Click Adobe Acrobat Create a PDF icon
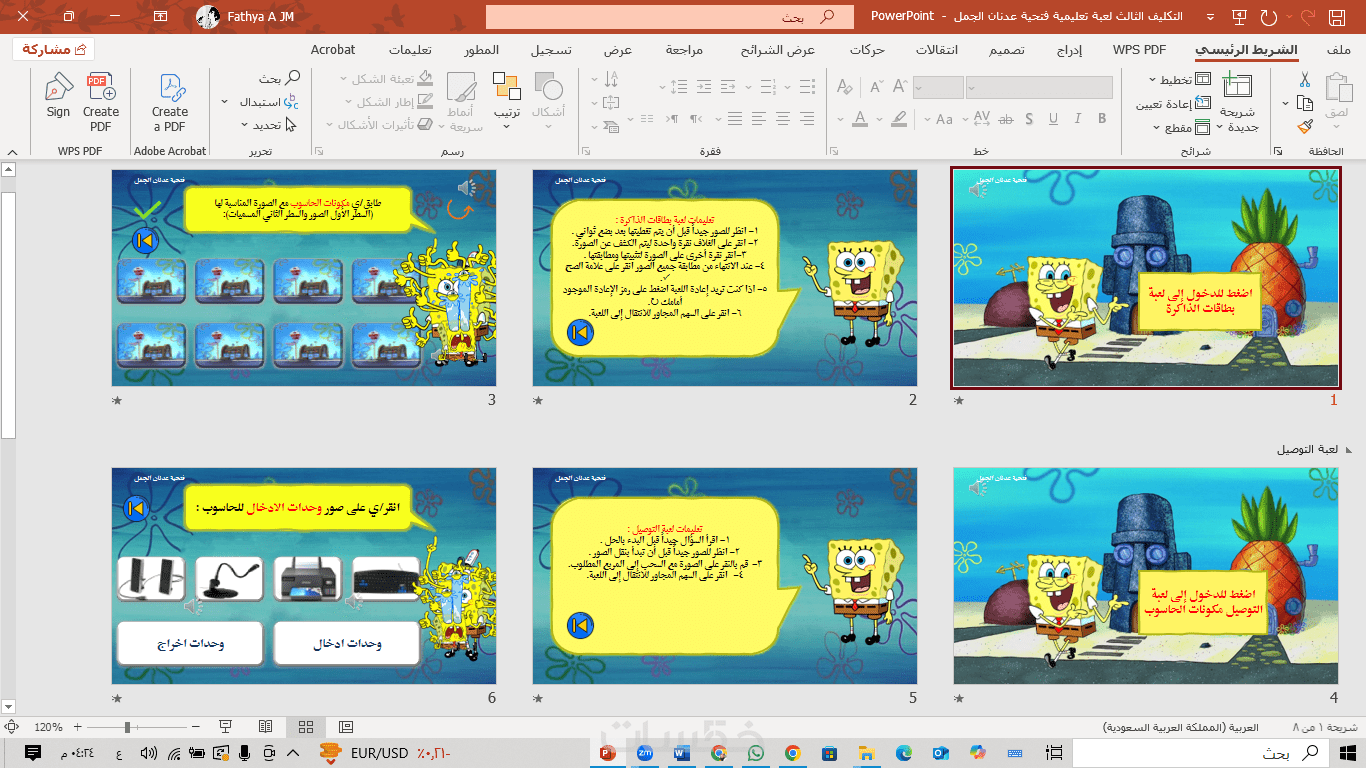 pyautogui.click(x=170, y=102)
